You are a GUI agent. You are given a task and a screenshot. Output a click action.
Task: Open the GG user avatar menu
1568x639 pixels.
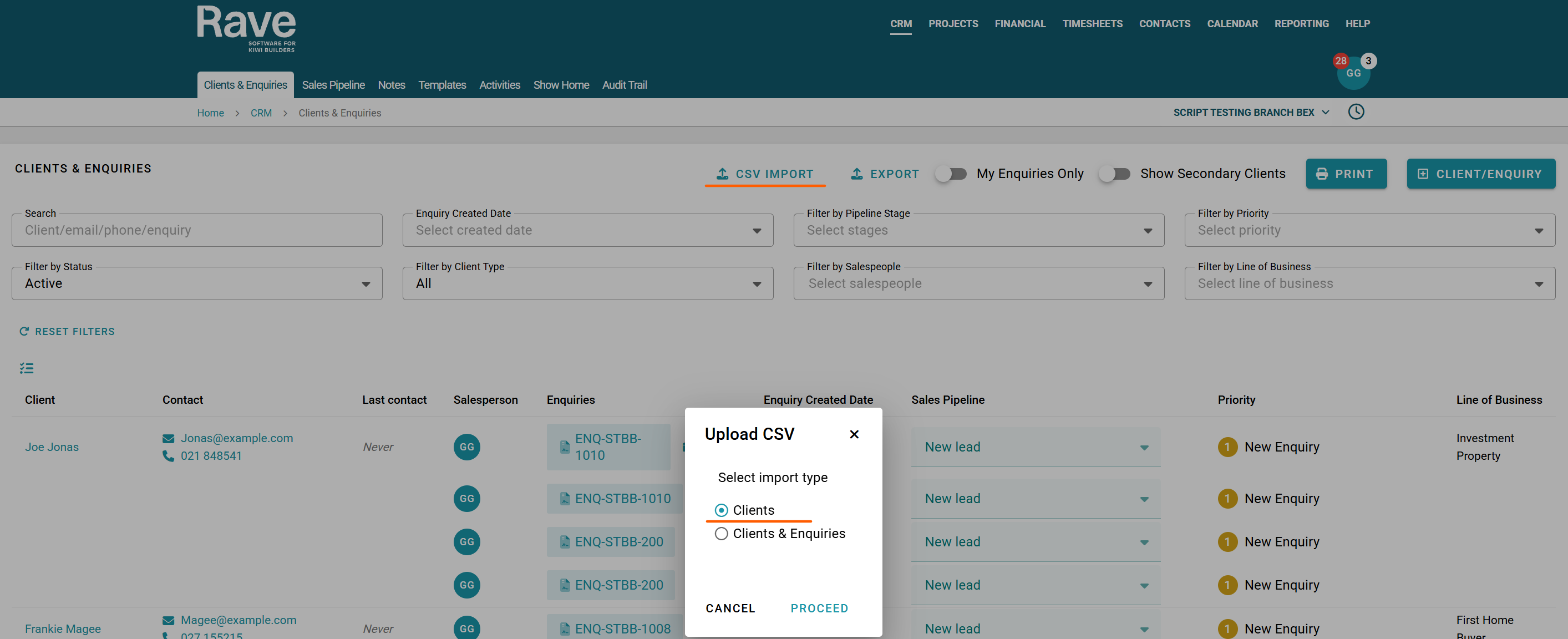point(1353,74)
